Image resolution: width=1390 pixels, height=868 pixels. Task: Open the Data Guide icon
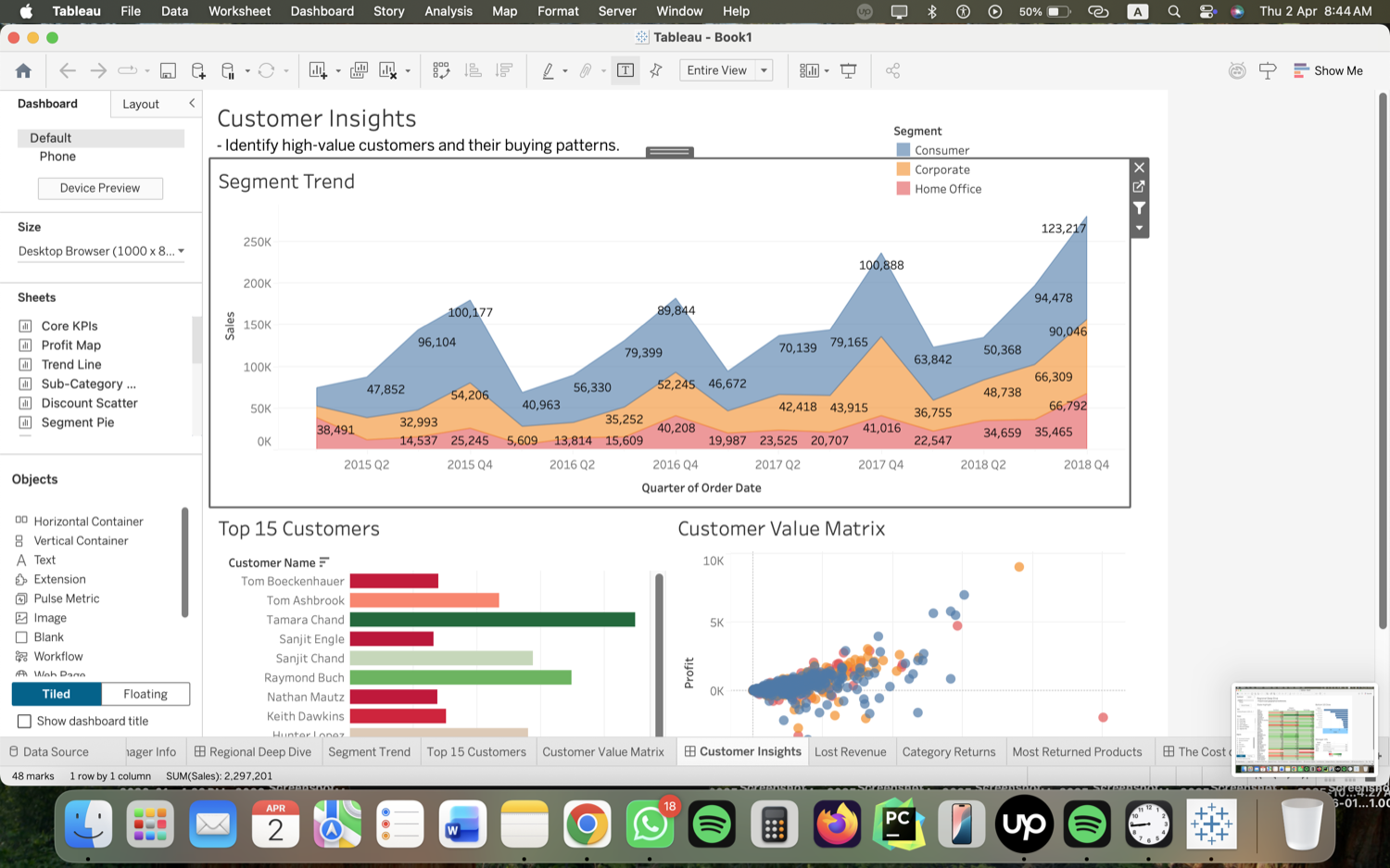coord(1237,70)
